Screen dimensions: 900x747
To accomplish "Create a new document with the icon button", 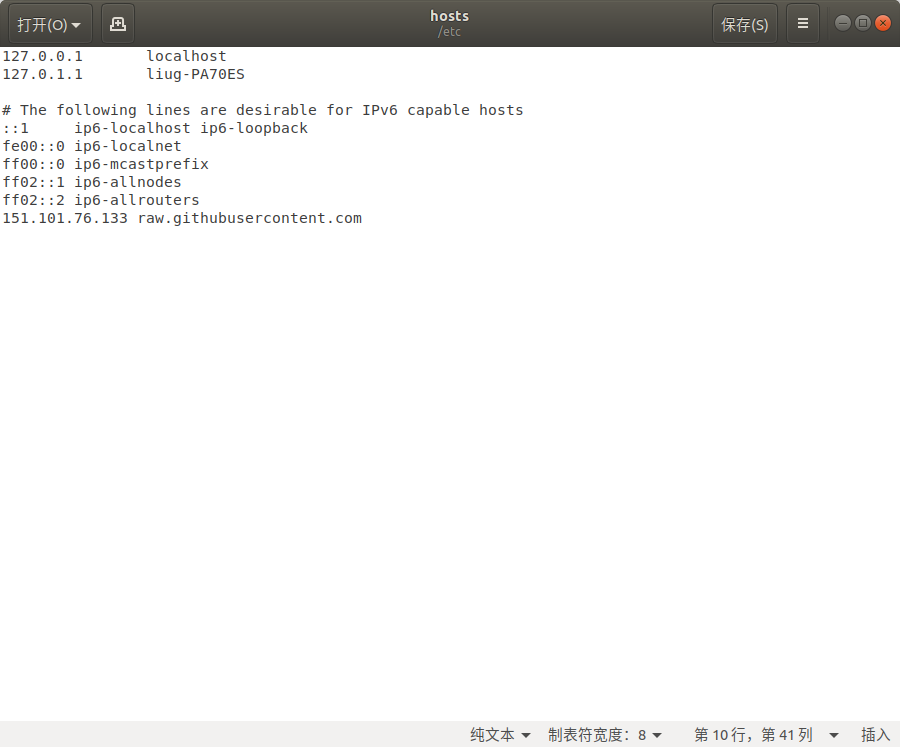I will pos(118,24).
